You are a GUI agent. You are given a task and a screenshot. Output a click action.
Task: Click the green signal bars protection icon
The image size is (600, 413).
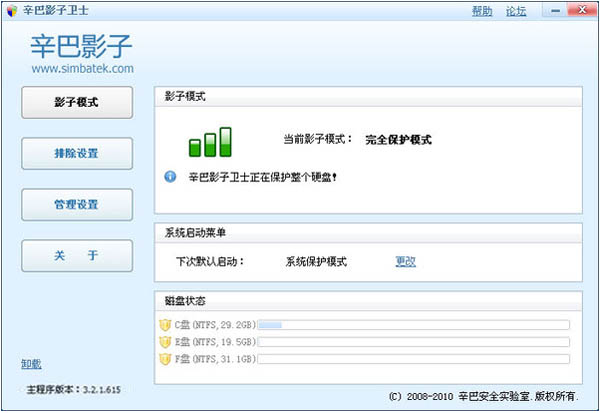point(210,142)
